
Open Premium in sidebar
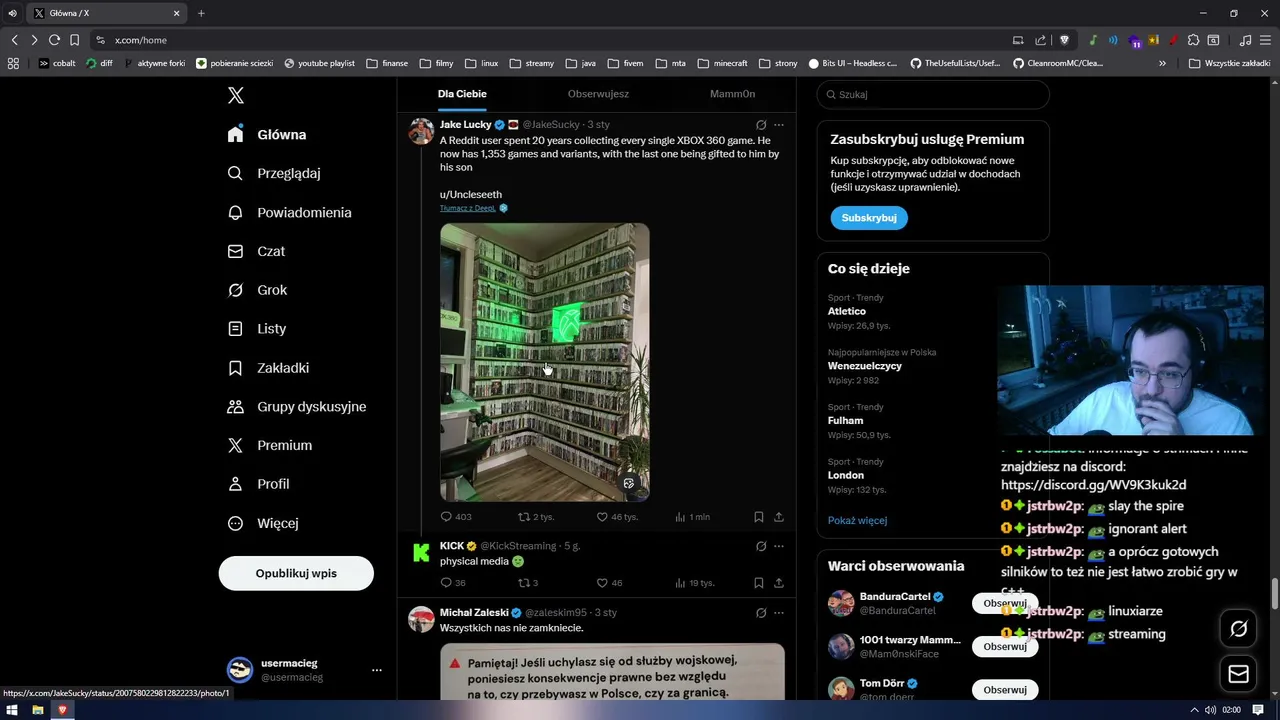(270, 445)
